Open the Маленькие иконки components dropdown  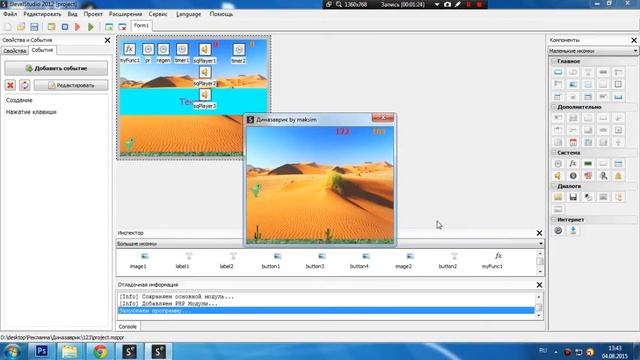coord(593,51)
